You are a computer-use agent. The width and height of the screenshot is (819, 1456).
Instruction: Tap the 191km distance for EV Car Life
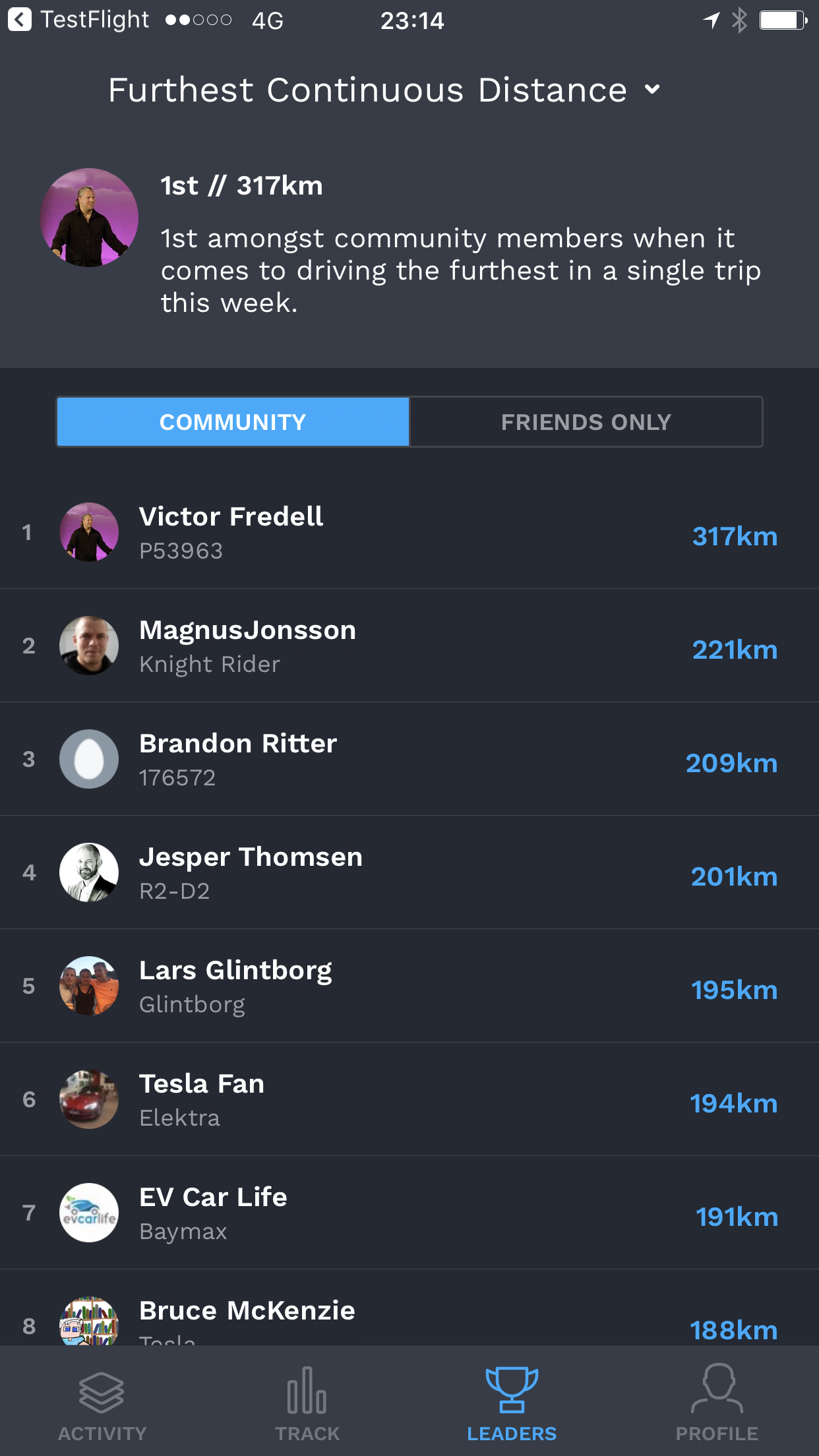pyautogui.click(x=737, y=1217)
